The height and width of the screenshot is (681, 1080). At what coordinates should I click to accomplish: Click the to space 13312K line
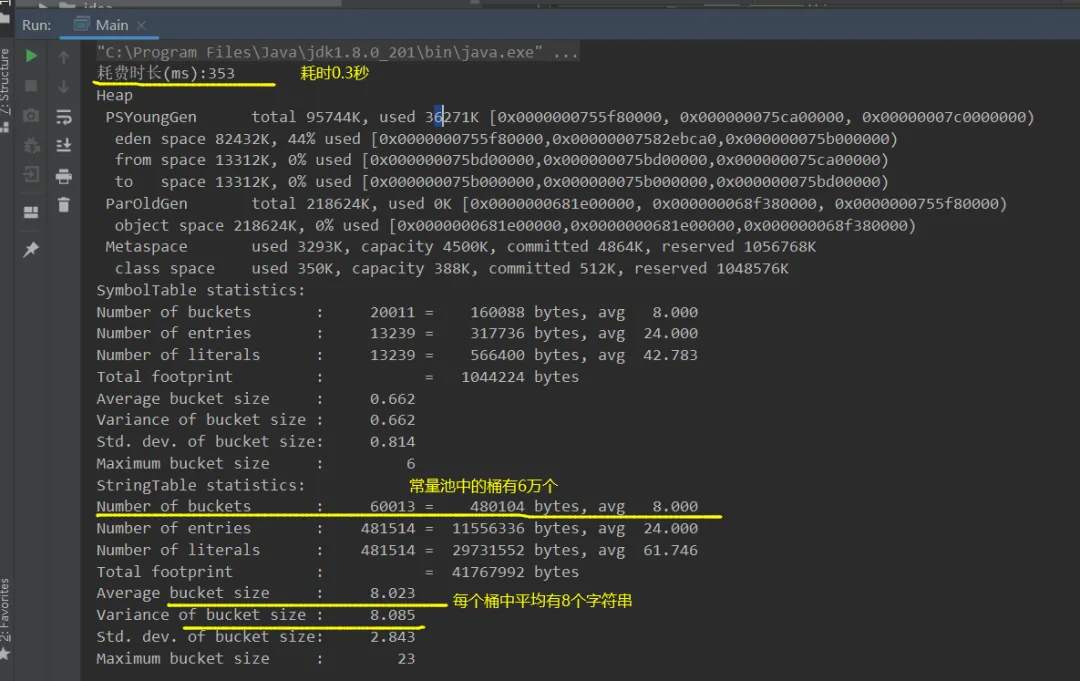(x=501, y=182)
